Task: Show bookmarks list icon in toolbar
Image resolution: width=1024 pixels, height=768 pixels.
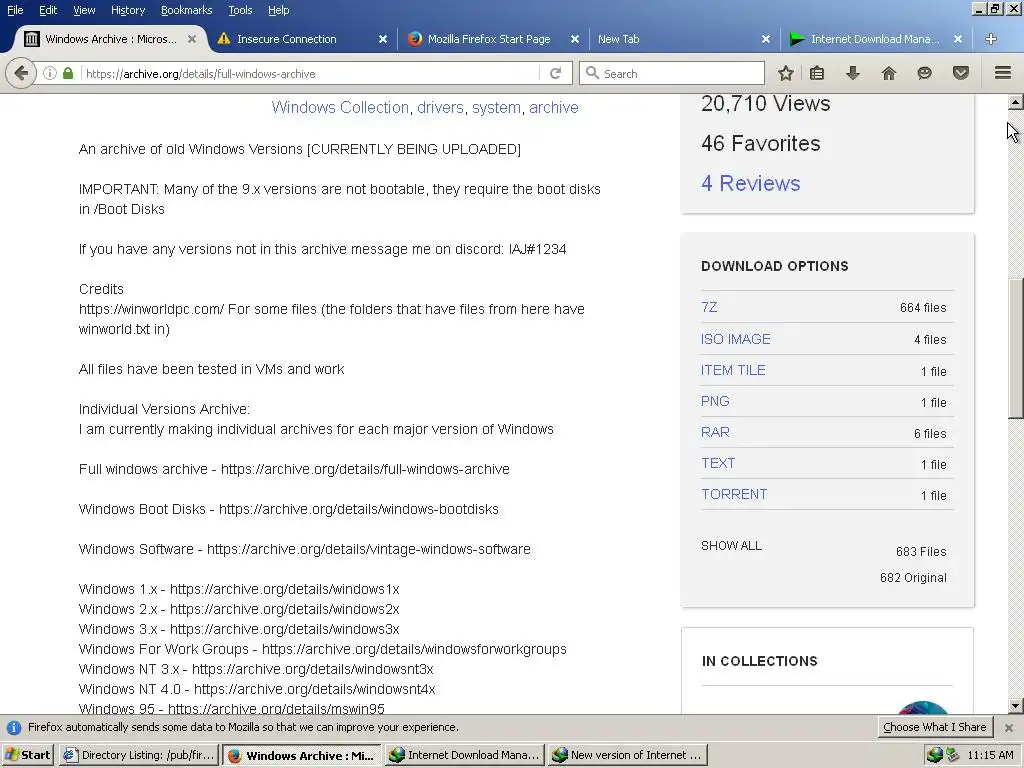Action: tap(817, 73)
